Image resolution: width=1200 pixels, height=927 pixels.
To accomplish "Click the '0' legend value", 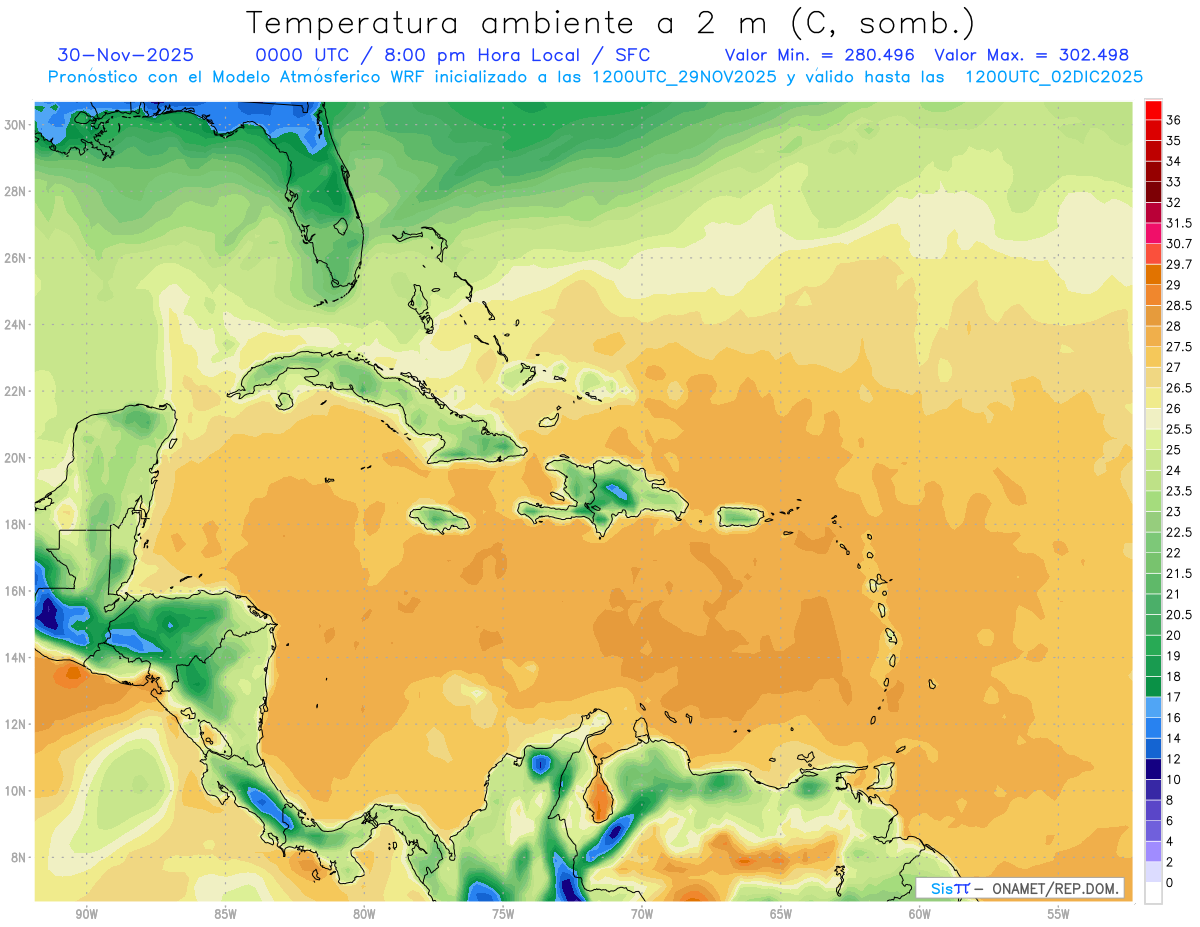I will point(1171,883).
